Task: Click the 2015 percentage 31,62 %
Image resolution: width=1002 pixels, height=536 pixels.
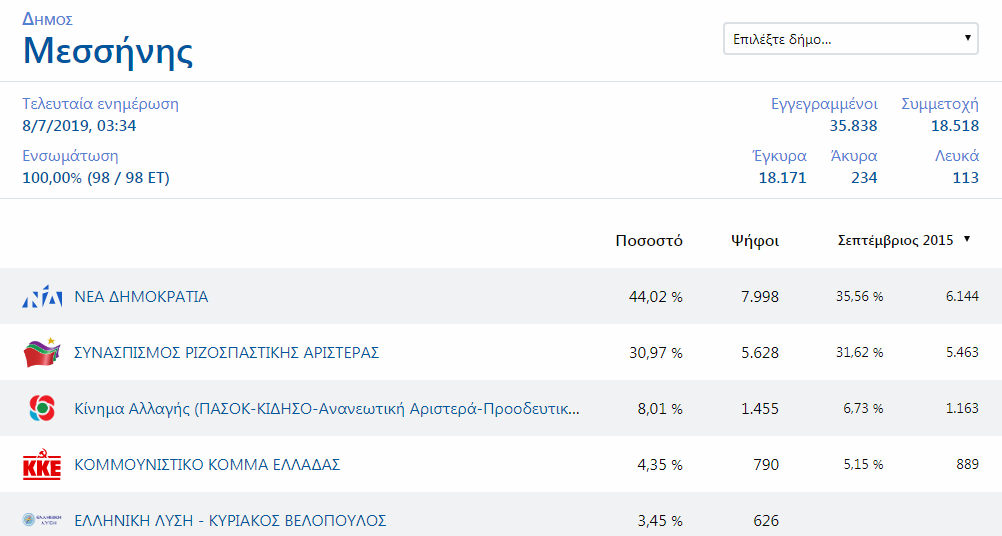Action: [859, 353]
